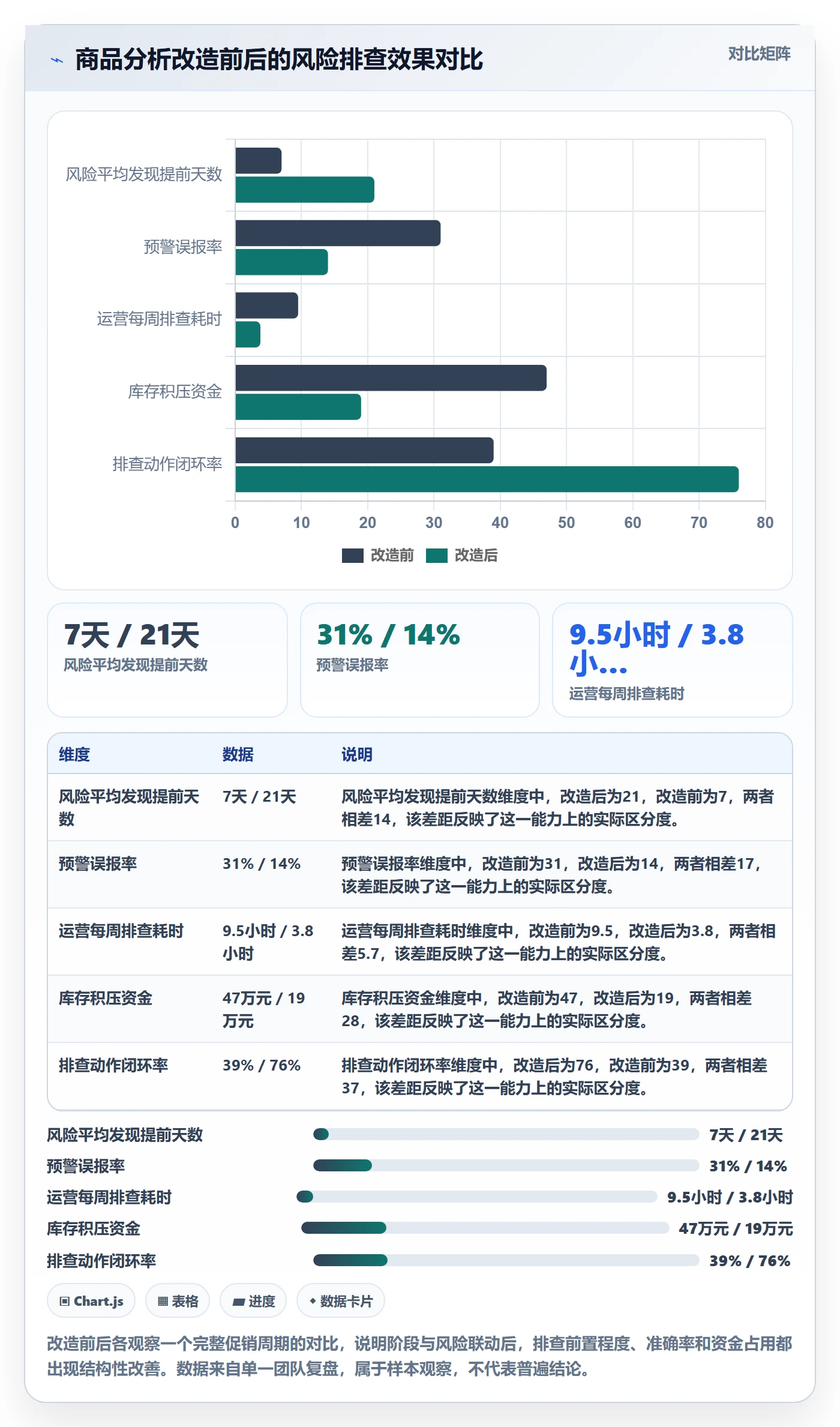840x1427 pixels.
Task: Select table cell 风险平均发现提前天数
Action: [129, 808]
